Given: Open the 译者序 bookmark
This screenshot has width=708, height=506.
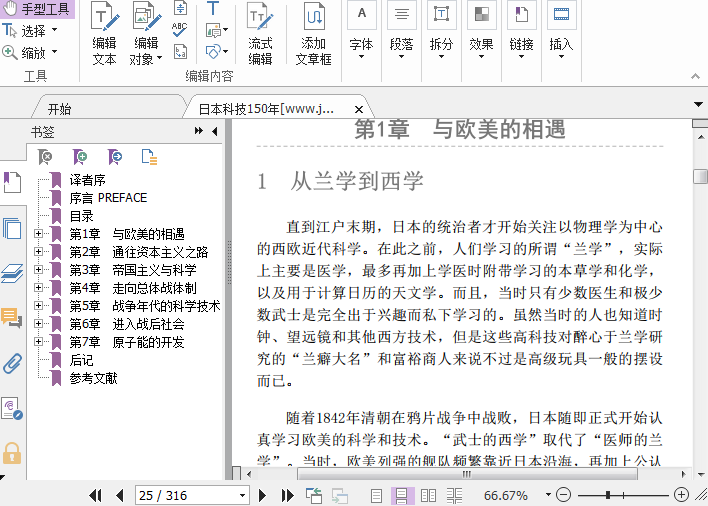Looking at the screenshot, I should tap(87, 180).
